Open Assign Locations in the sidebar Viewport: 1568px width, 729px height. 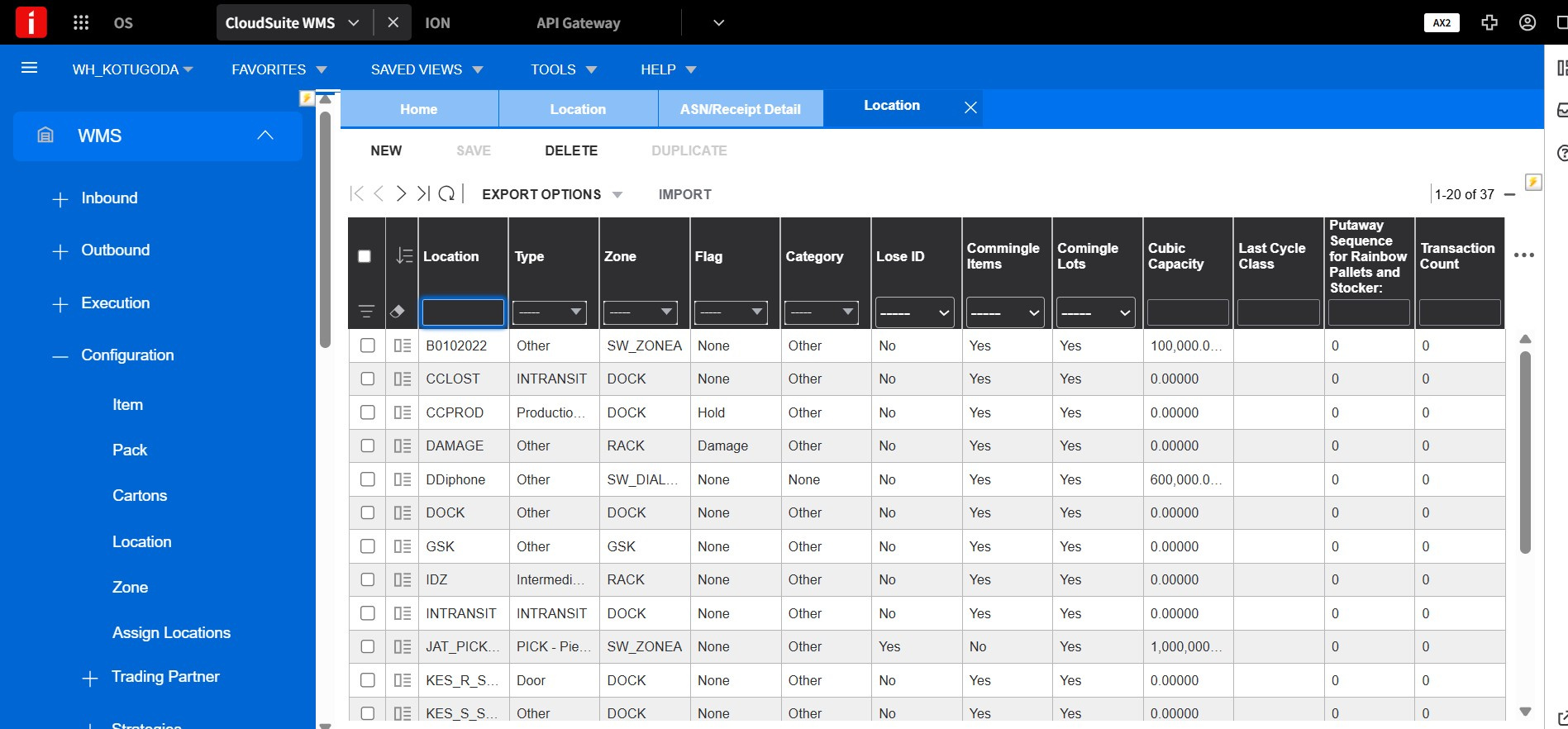[171, 632]
